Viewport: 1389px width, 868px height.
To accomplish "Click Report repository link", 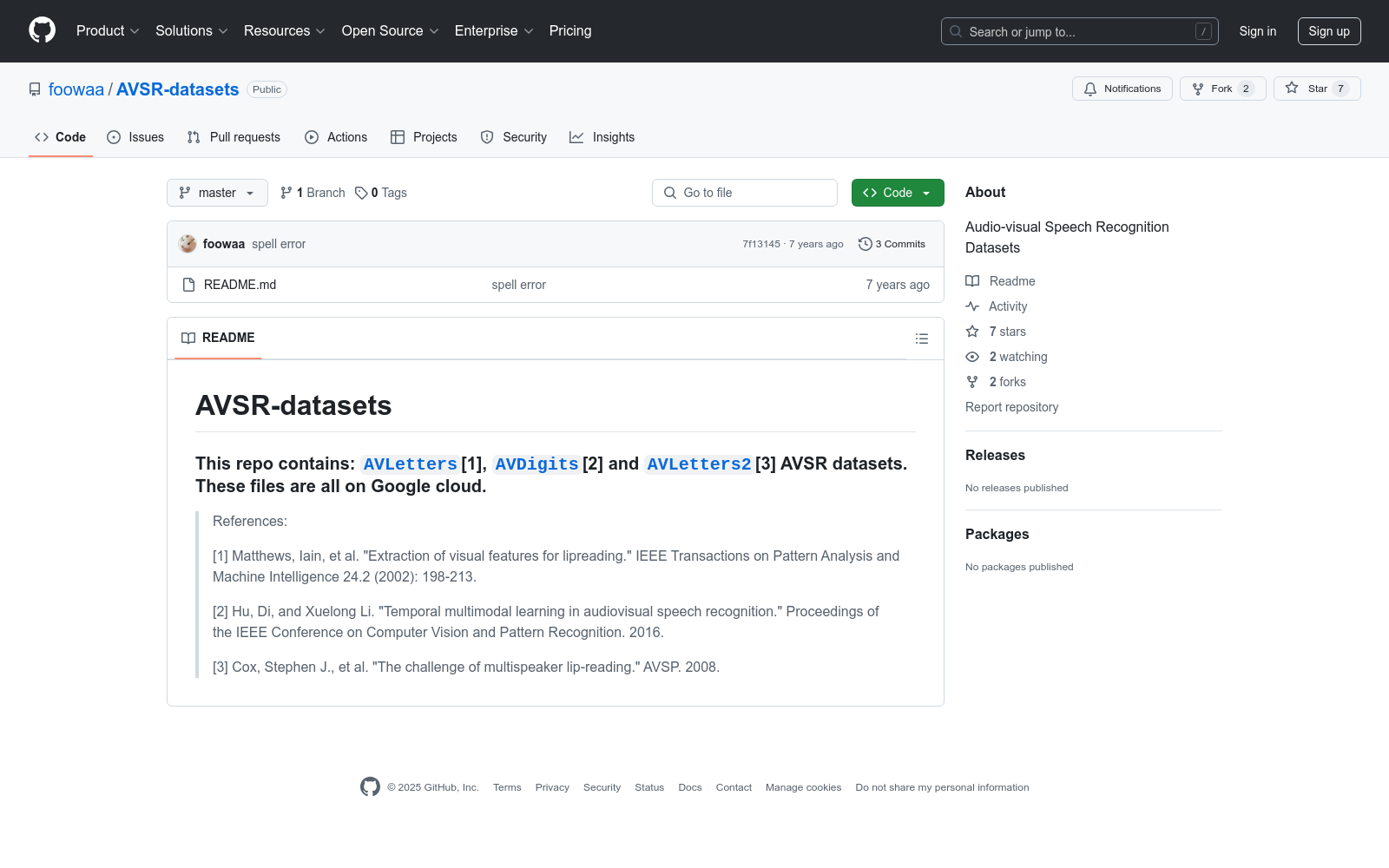I will click(x=1011, y=407).
